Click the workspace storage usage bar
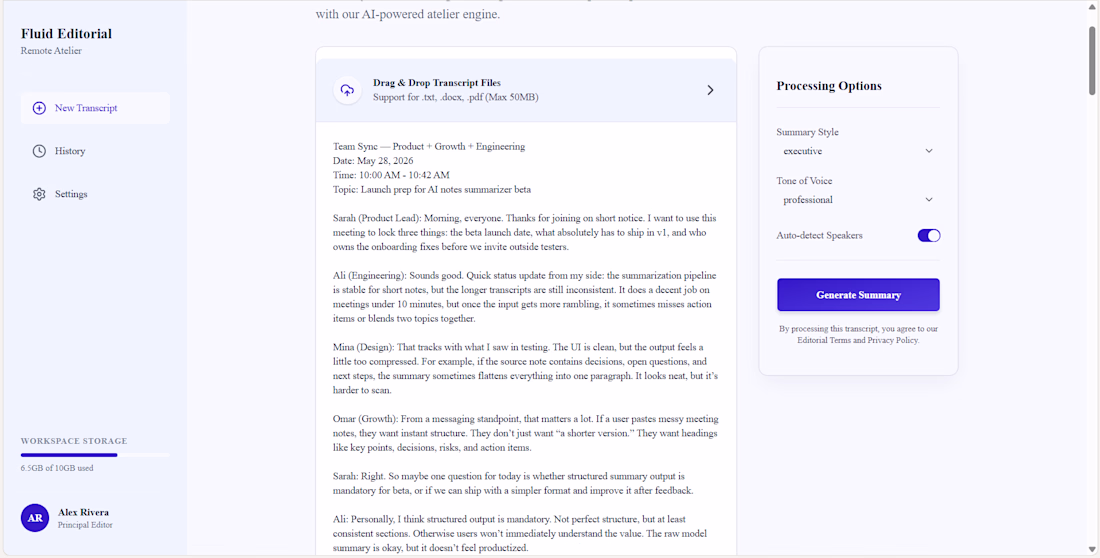Image resolution: width=1100 pixels, height=558 pixels. point(95,455)
